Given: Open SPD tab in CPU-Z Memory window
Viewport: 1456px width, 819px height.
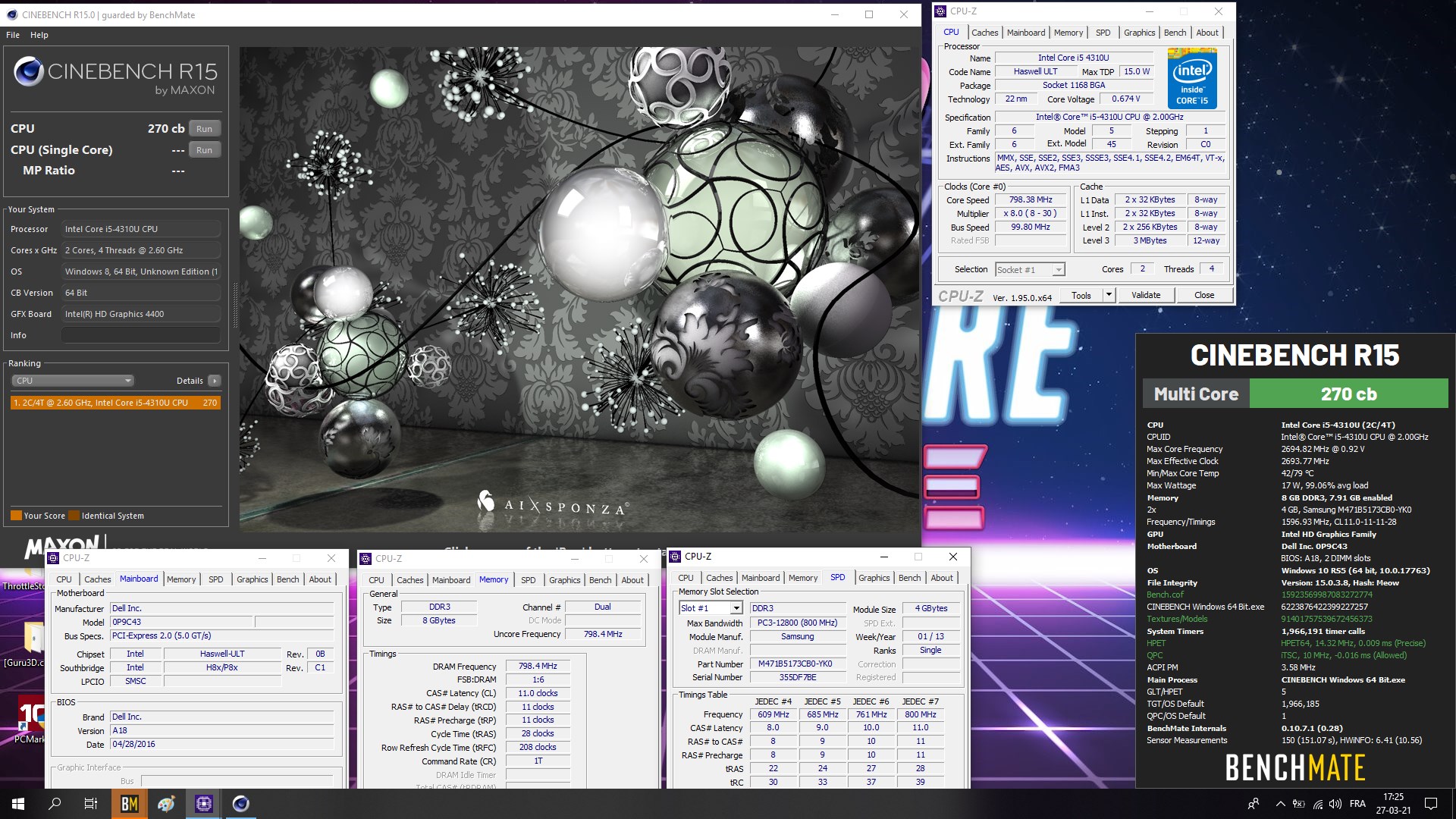Looking at the screenshot, I should pos(528,580).
